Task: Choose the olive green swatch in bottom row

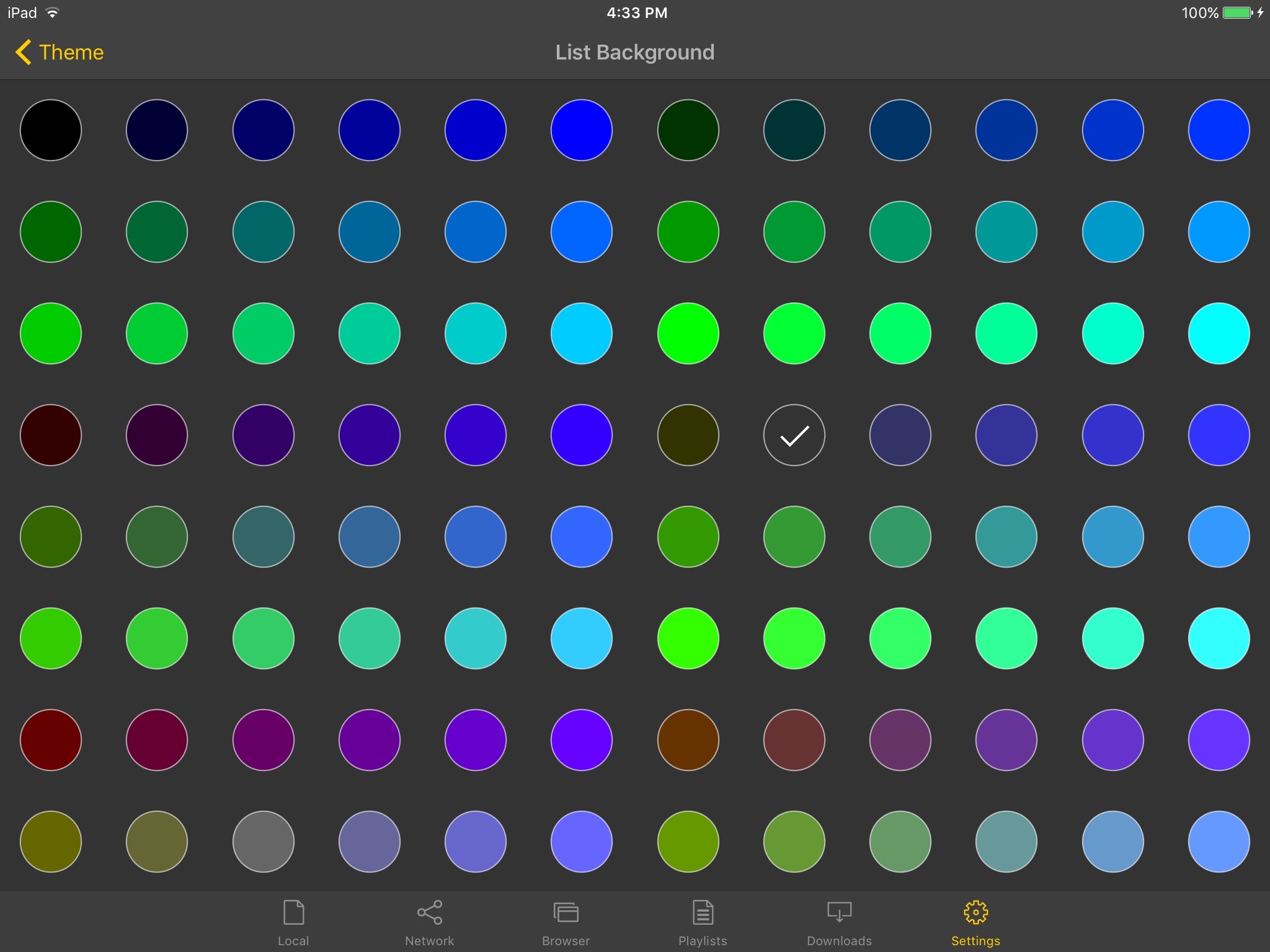Action: [688, 842]
